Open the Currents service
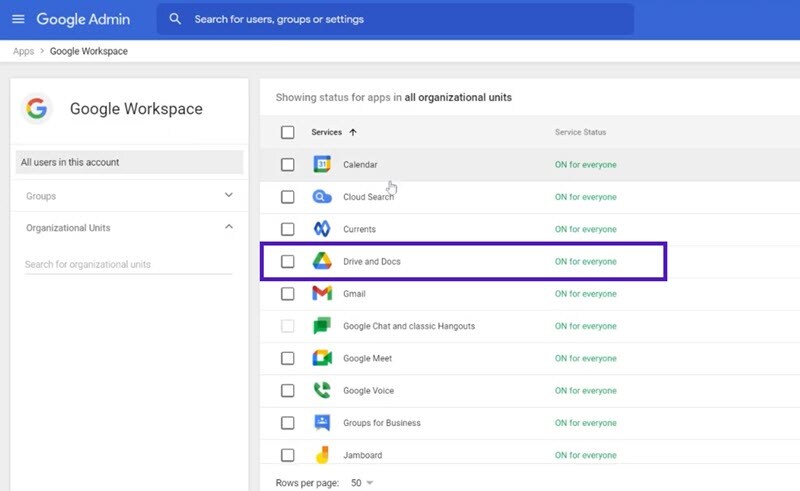800x491 pixels. tap(359, 229)
